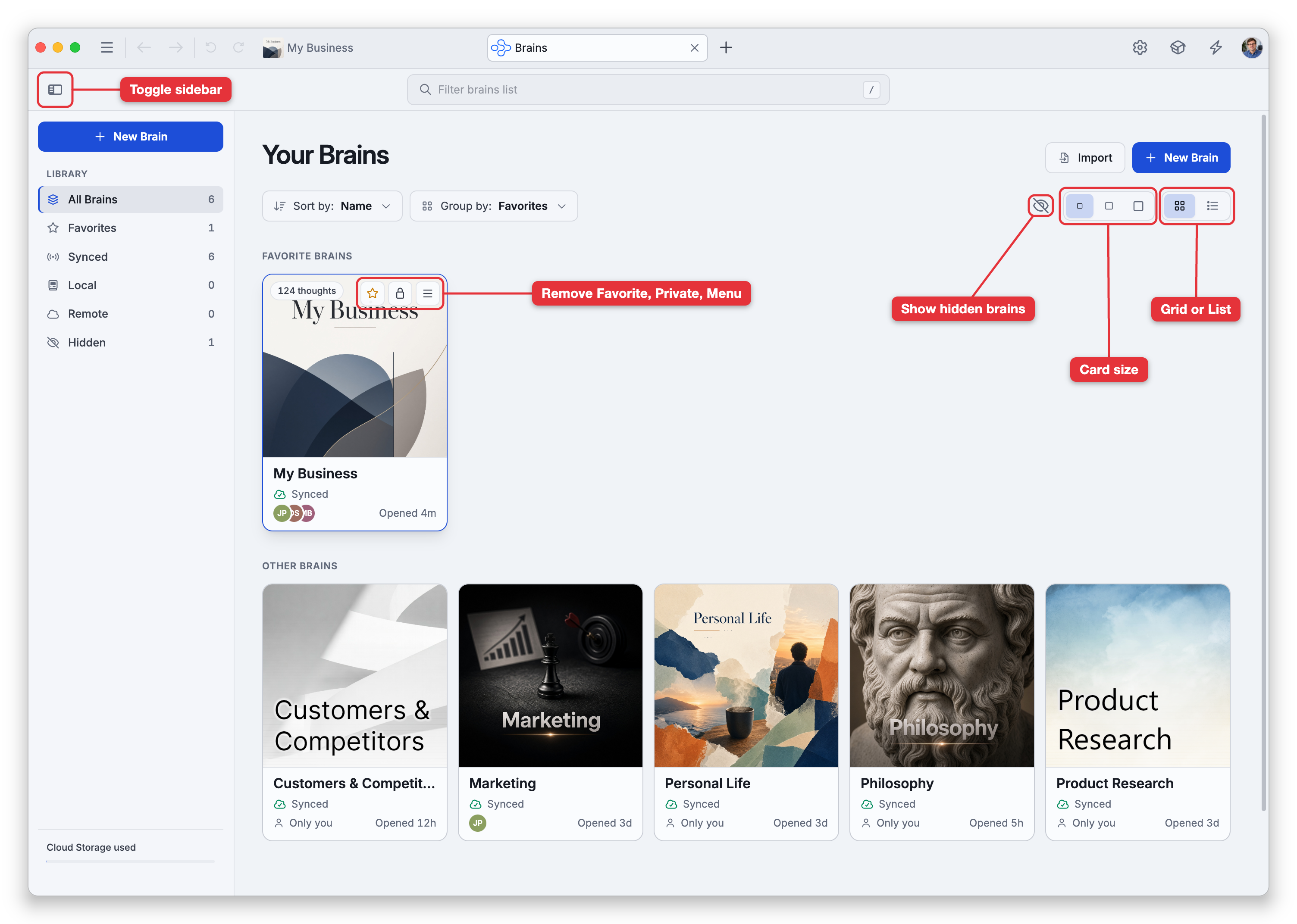Open the Philosophy brain thumbnail
Viewport: 1297px width, 924px height.
tap(942, 676)
